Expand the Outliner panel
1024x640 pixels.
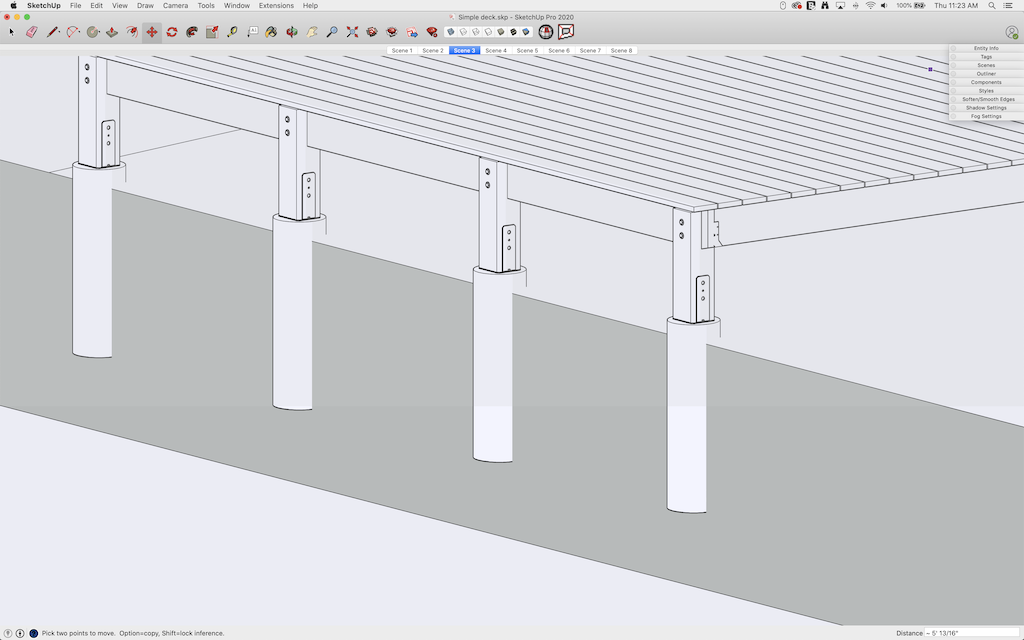(986, 74)
